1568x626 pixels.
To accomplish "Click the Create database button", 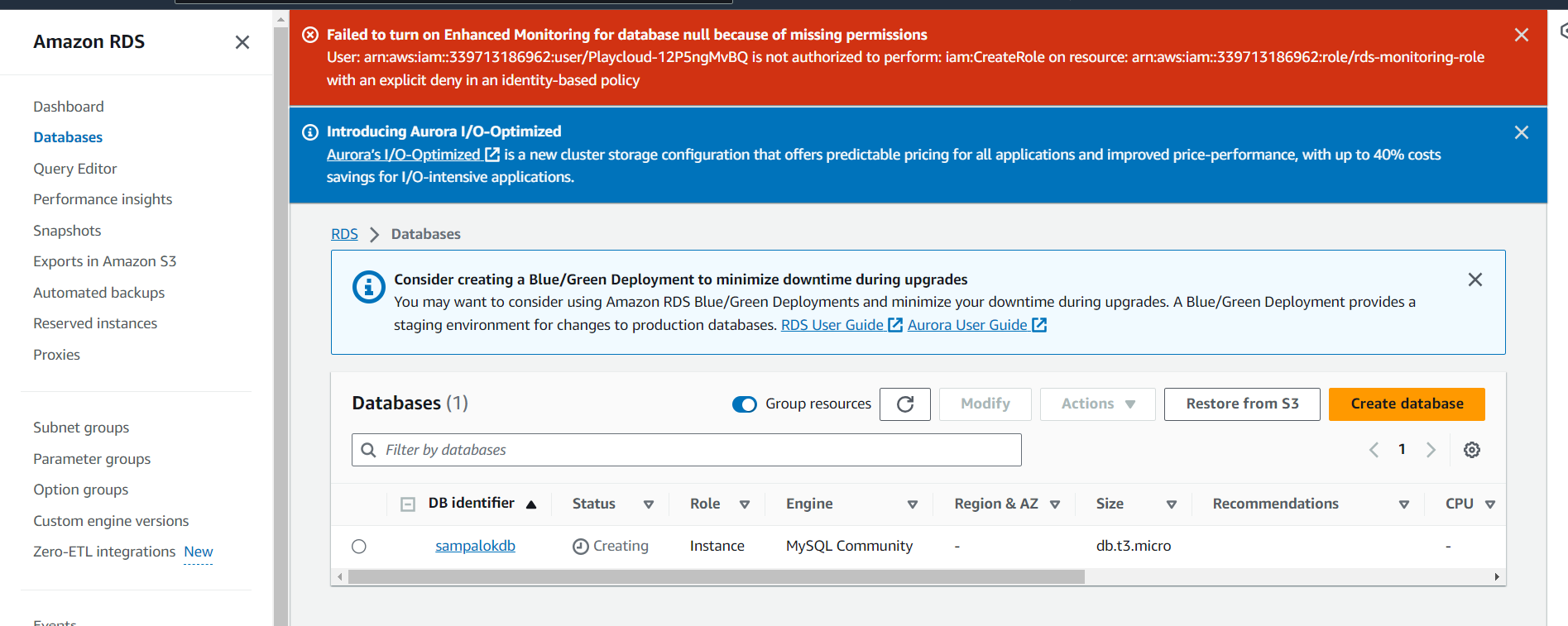I will pyautogui.click(x=1406, y=404).
